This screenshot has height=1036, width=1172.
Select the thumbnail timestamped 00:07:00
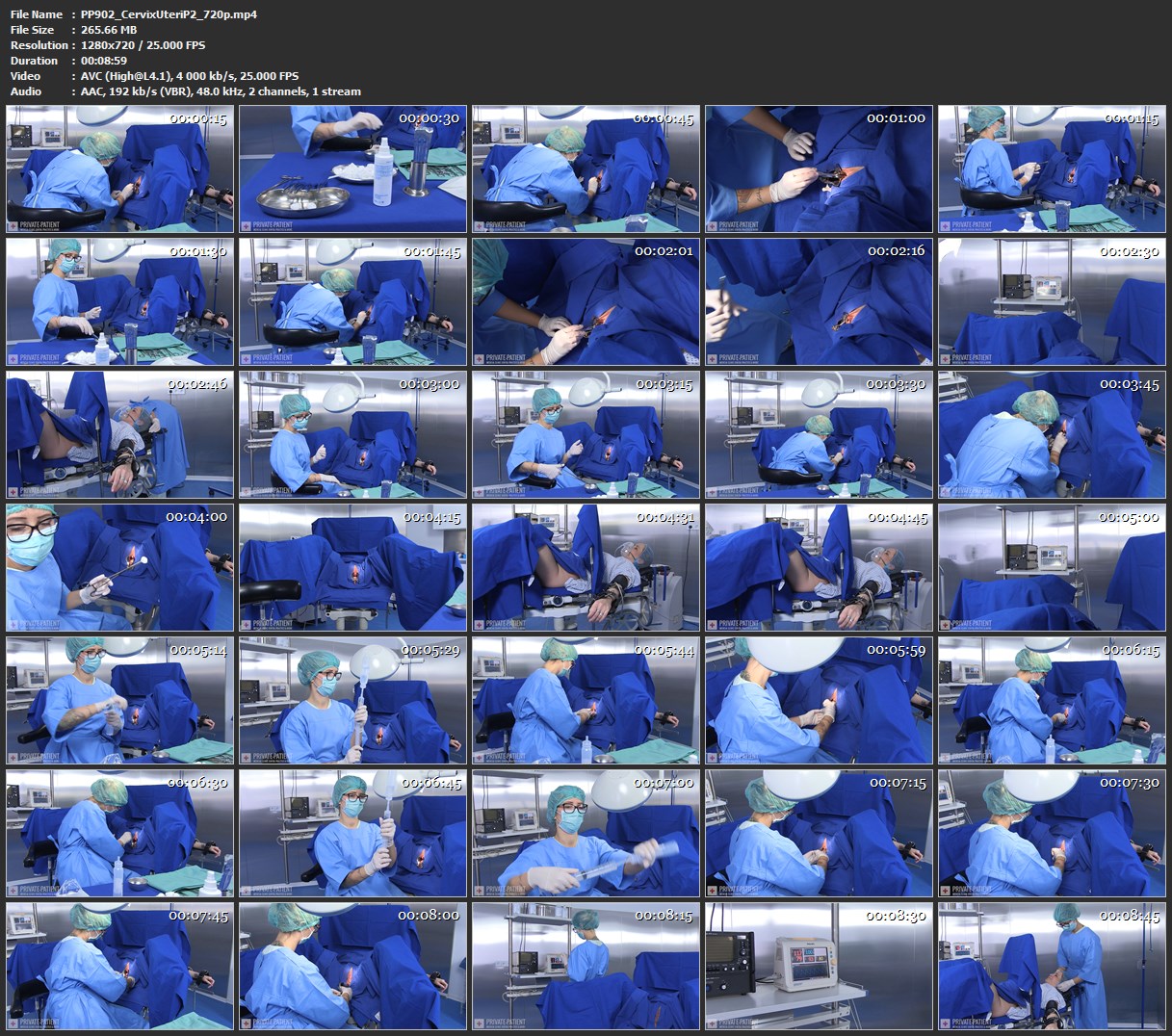pos(586,833)
